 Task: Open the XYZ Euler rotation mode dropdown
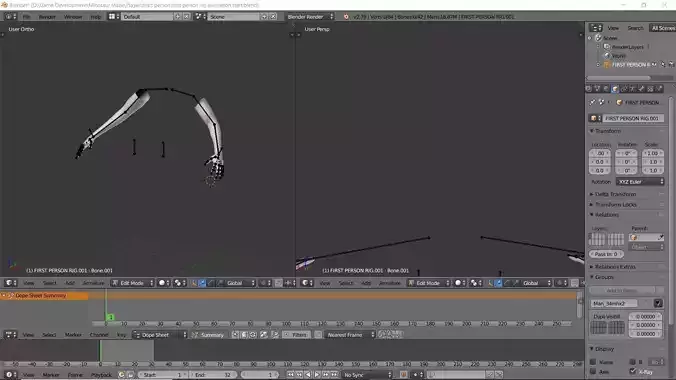(x=640, y=182)
